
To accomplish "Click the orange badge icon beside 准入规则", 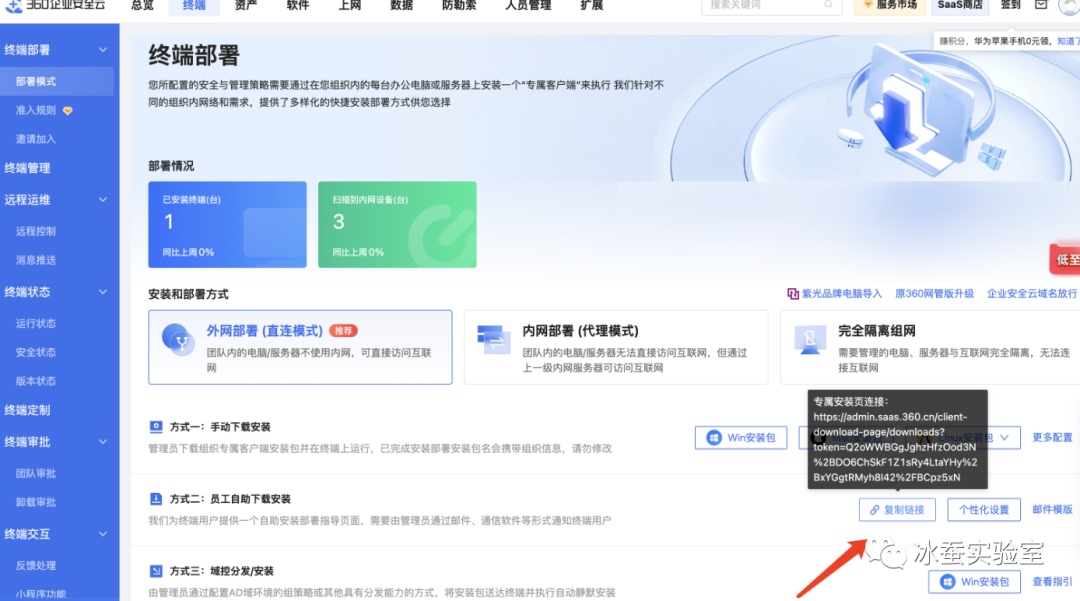I will point(68,111).
